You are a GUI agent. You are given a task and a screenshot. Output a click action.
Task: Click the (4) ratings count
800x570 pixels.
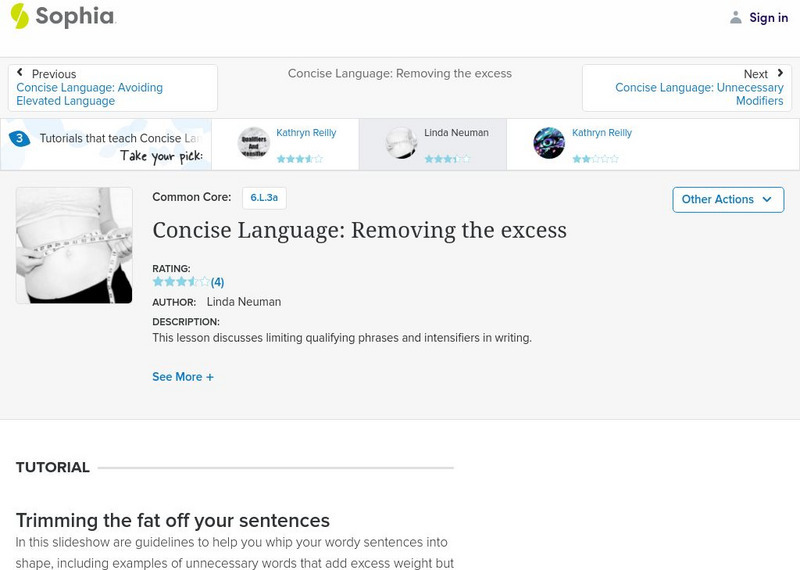point(217,282)
